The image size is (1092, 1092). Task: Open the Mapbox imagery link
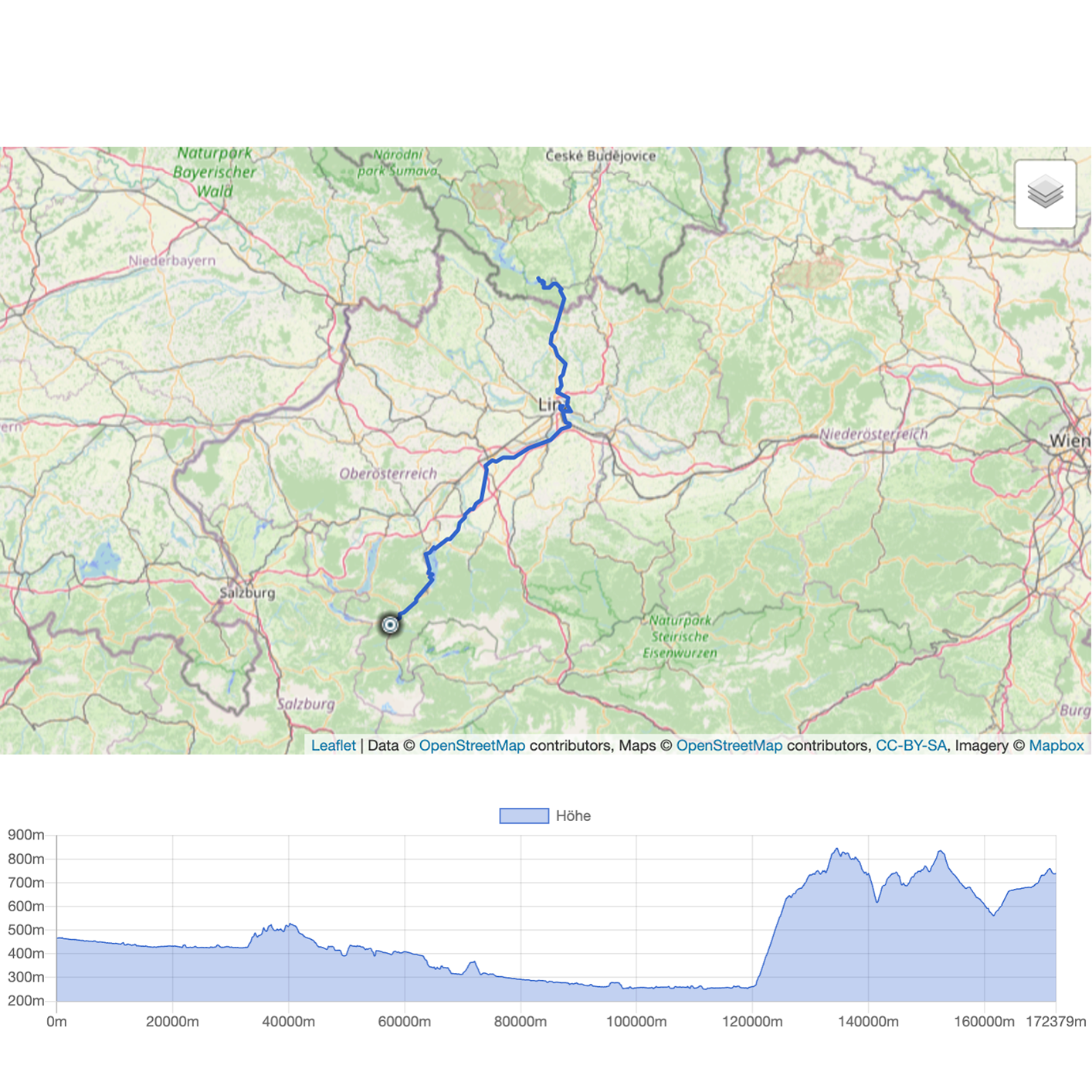[x=1056, y=745]
